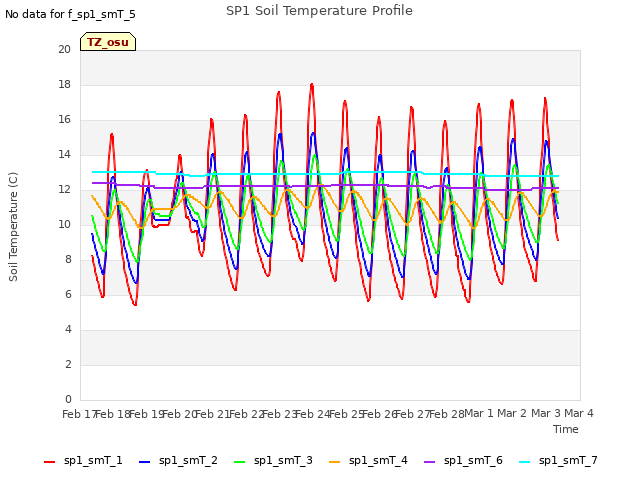Viewport: 640px width, 480px height.
Task: Click the y-axis value 14
Action: point(64,155)
